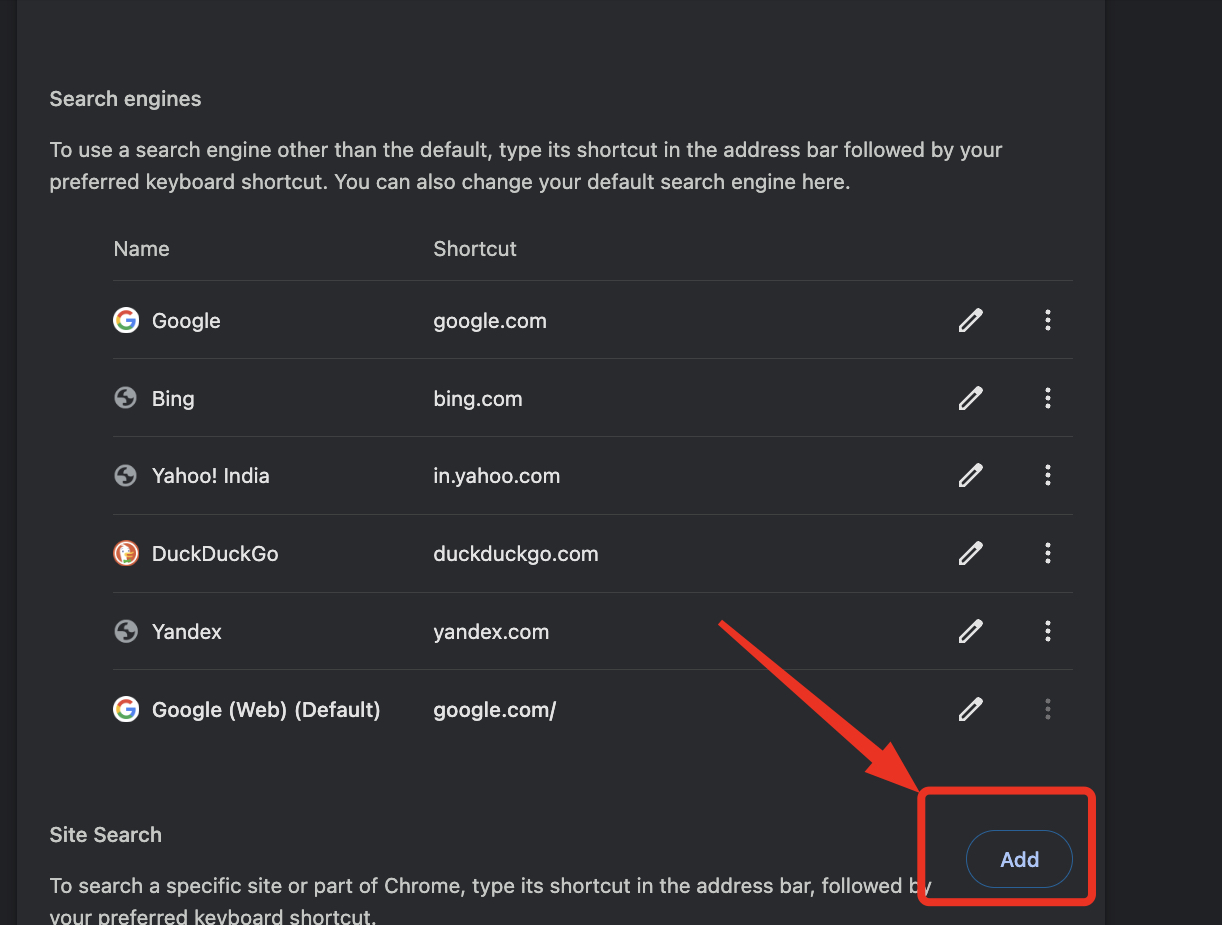This screenshot has width=1222, height=925.
Task: Open the Yandex row's three-dot menu
Action: point(1047,631)
